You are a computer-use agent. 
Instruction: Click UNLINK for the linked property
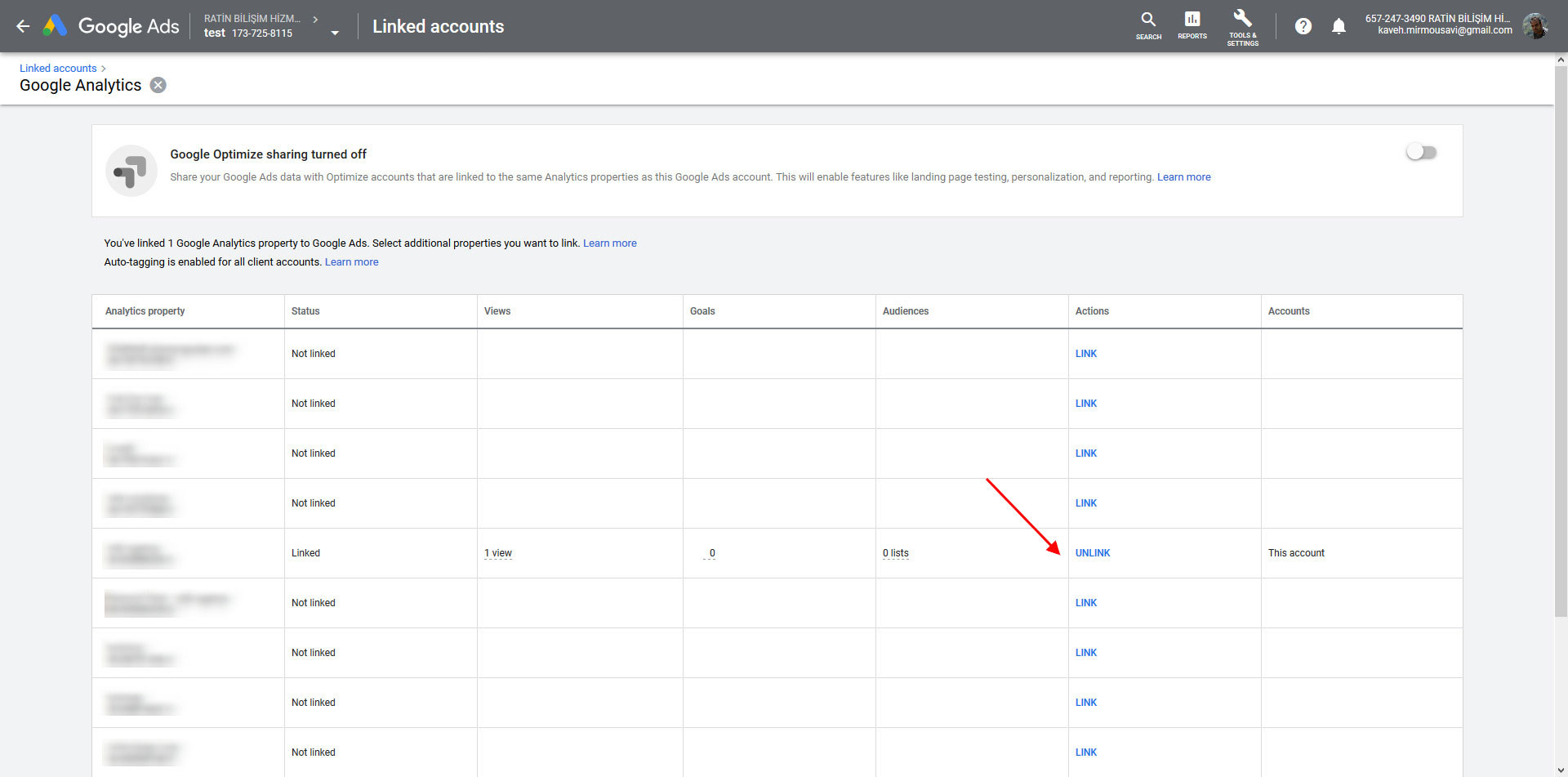pos(1093,553)
